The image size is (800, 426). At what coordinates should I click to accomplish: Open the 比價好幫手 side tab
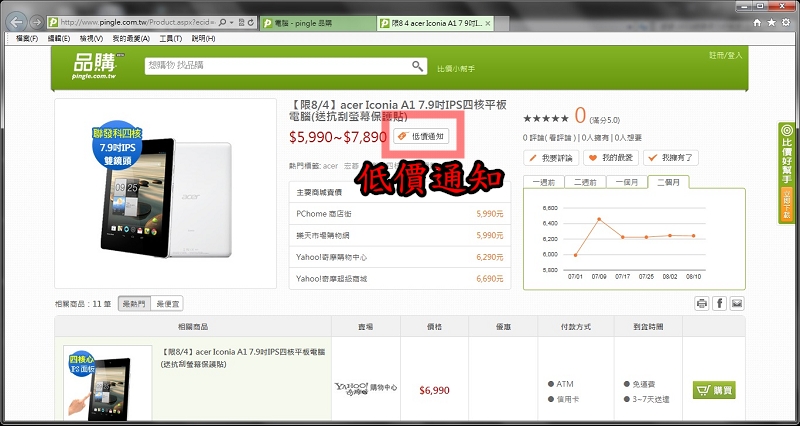point(787,154)
